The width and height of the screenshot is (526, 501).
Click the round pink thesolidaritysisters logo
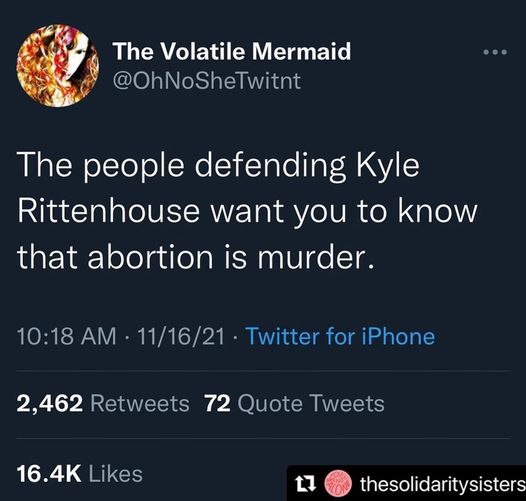point(338,484)
